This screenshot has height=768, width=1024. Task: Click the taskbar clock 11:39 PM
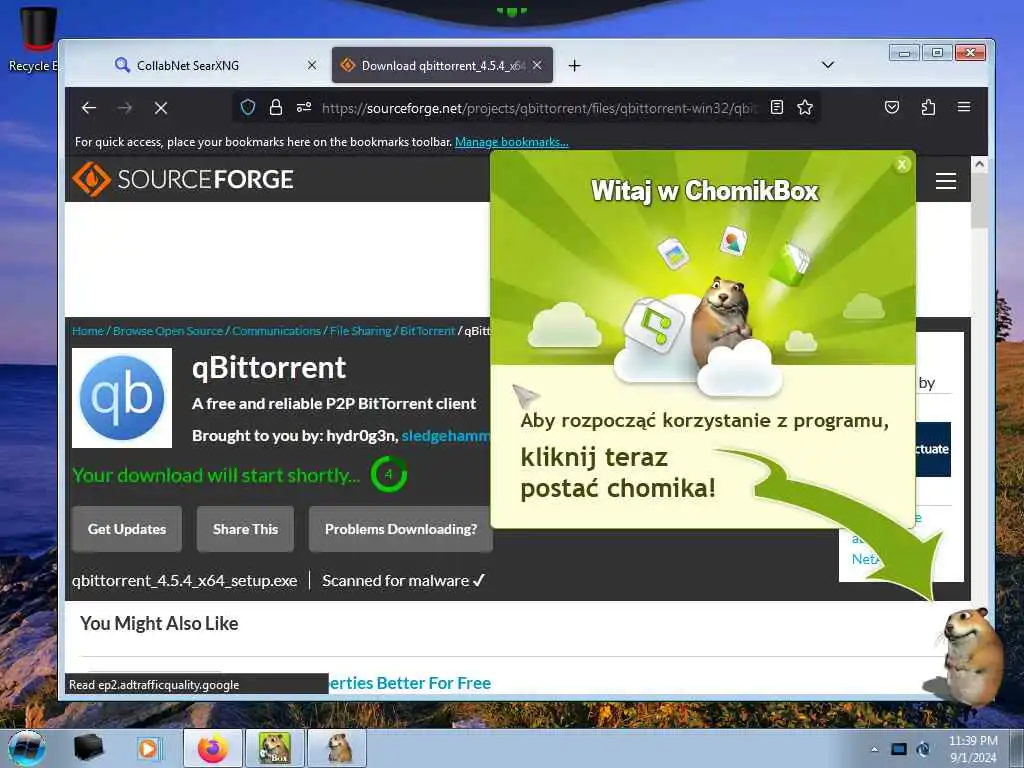pos(973,741)
